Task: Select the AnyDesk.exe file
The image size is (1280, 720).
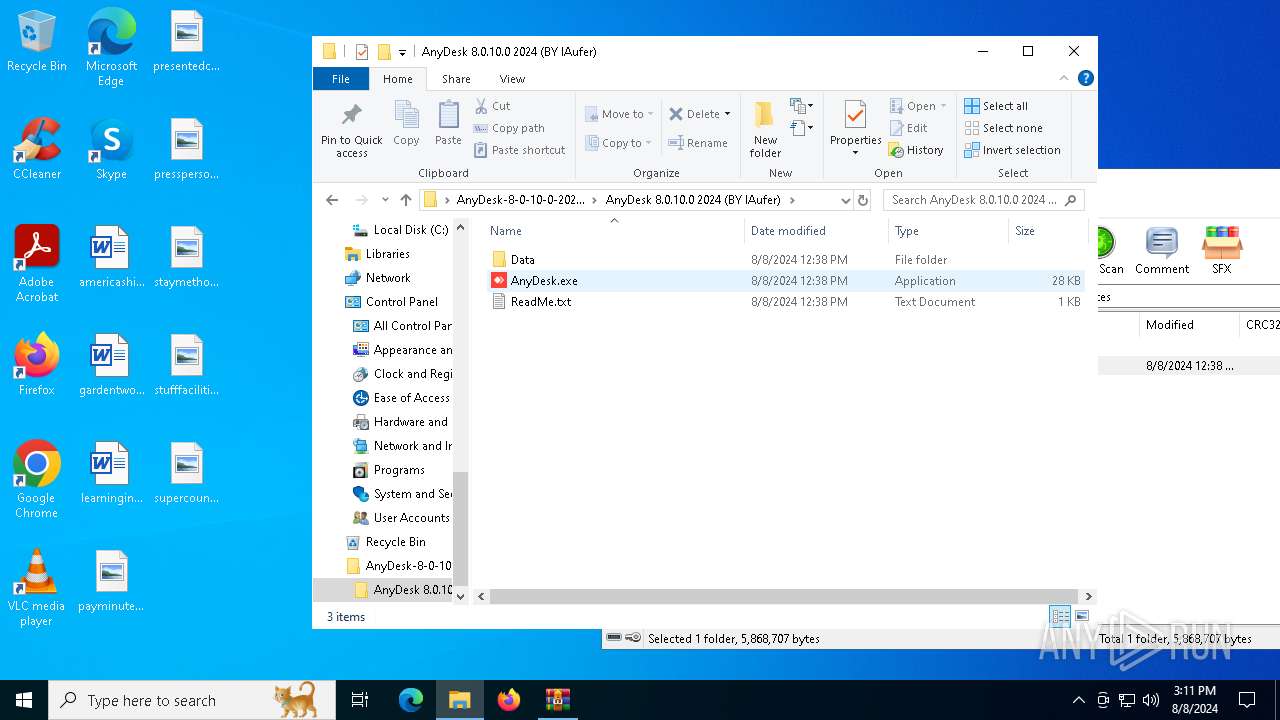Action: [x=785, y=281]
